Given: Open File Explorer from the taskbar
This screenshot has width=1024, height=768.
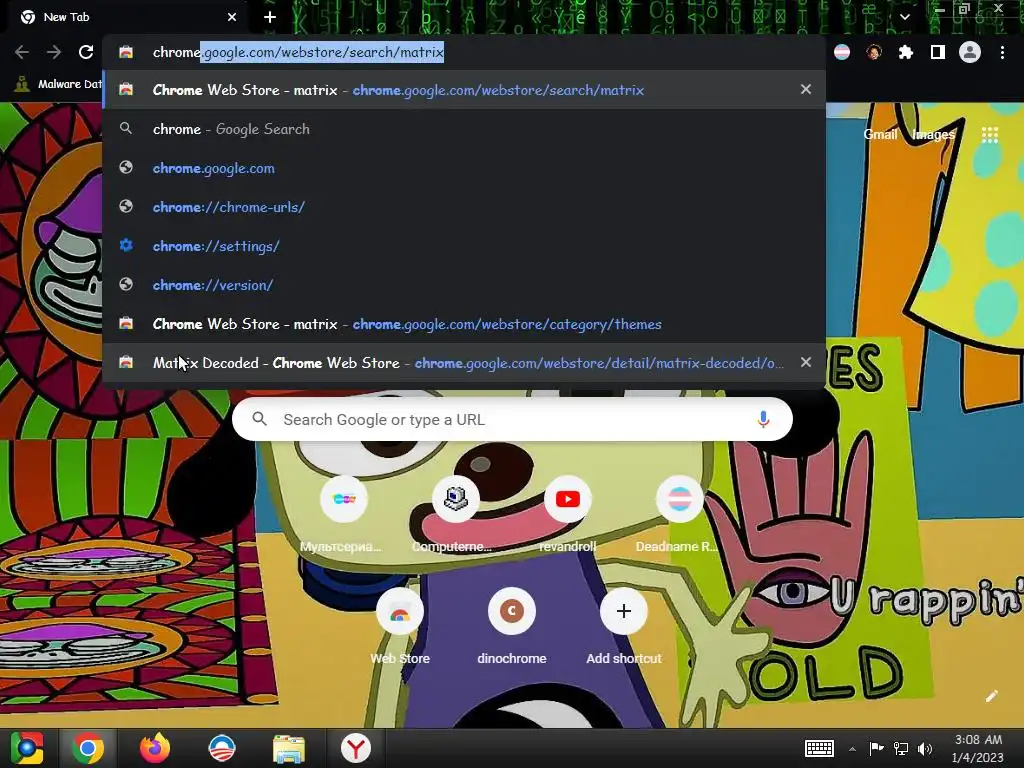Looking at the screenshot, I should pos(289,748).
